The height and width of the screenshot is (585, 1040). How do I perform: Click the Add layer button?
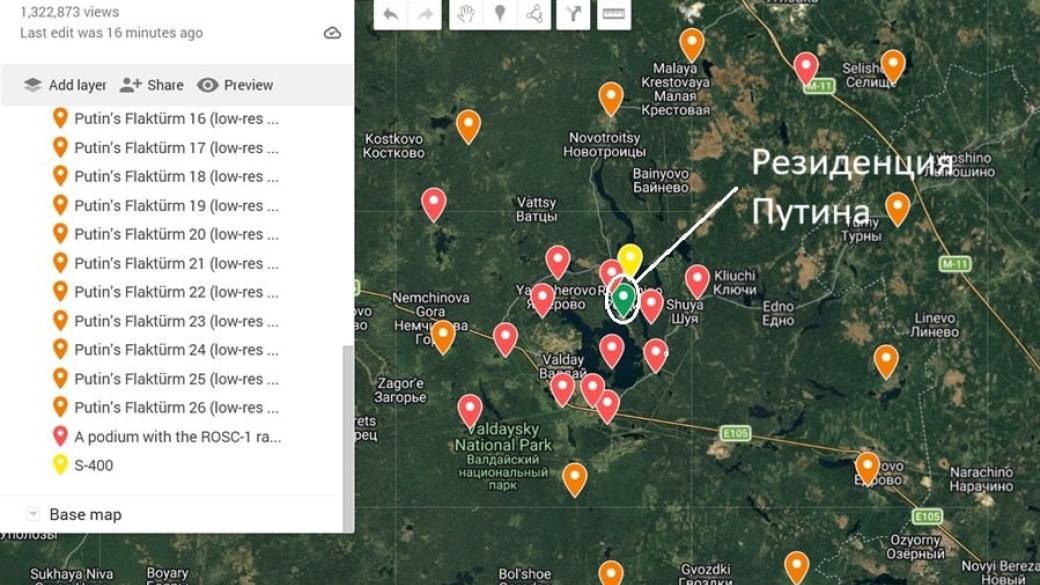(65, 85)
